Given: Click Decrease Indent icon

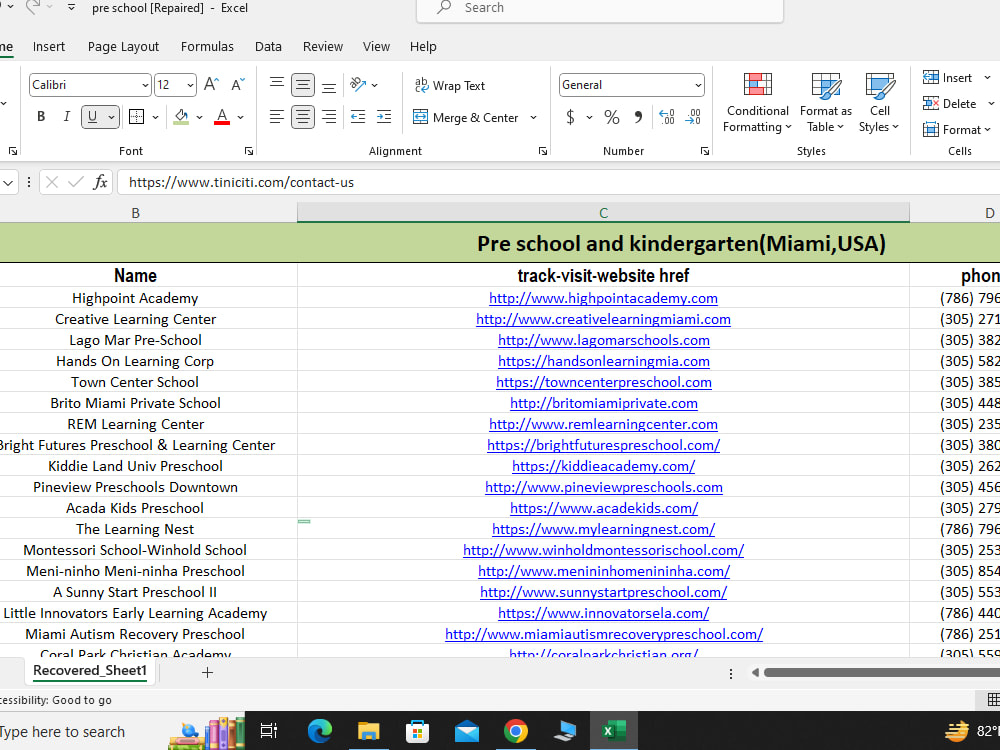Looking at the screenshot, I should [358, 117].
